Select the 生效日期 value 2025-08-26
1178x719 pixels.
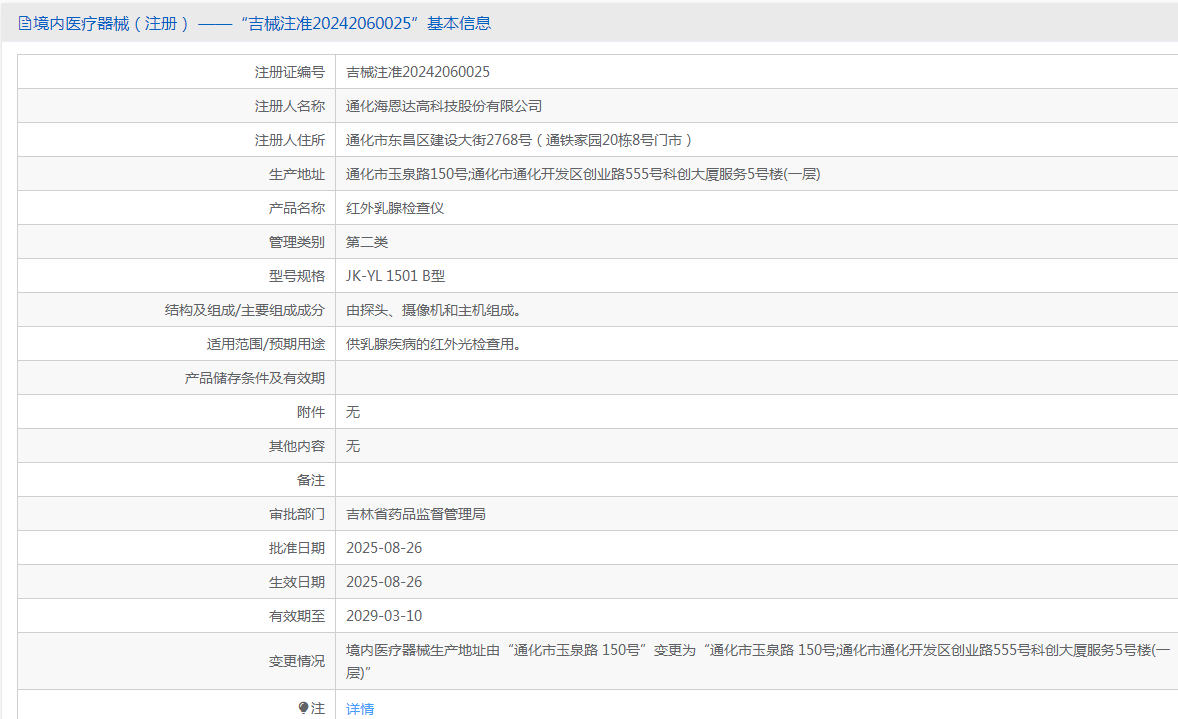pos(384,582)
